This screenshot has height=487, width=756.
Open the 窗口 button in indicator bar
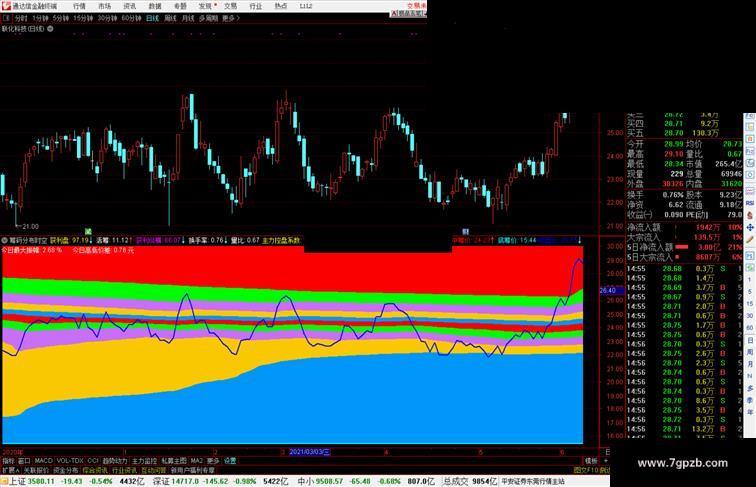point(25,461)
